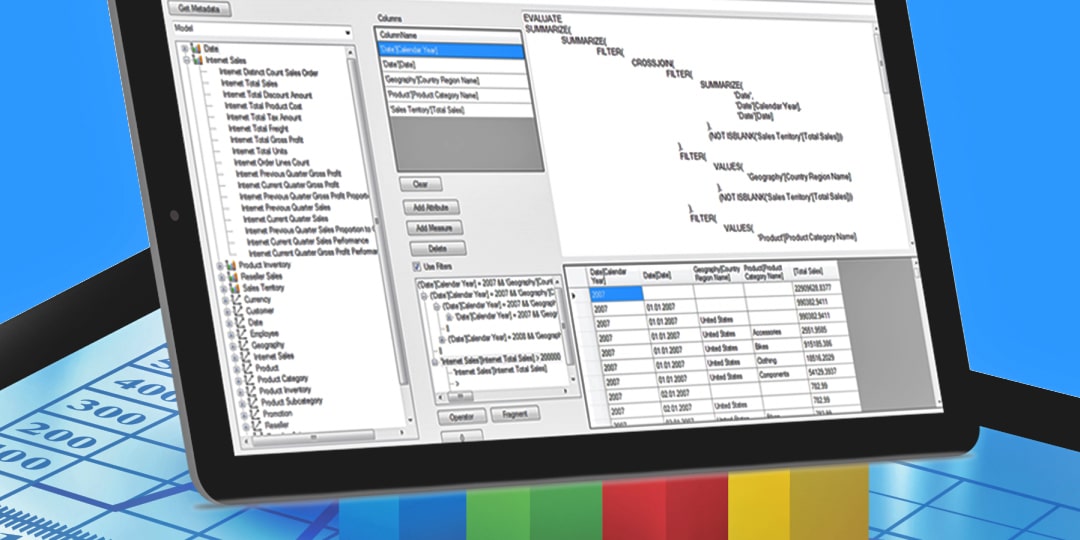This screenshot has height=540, width=1080.
Task: Click the Internet Sales measure group icon
Action: [x=196, y=61]
